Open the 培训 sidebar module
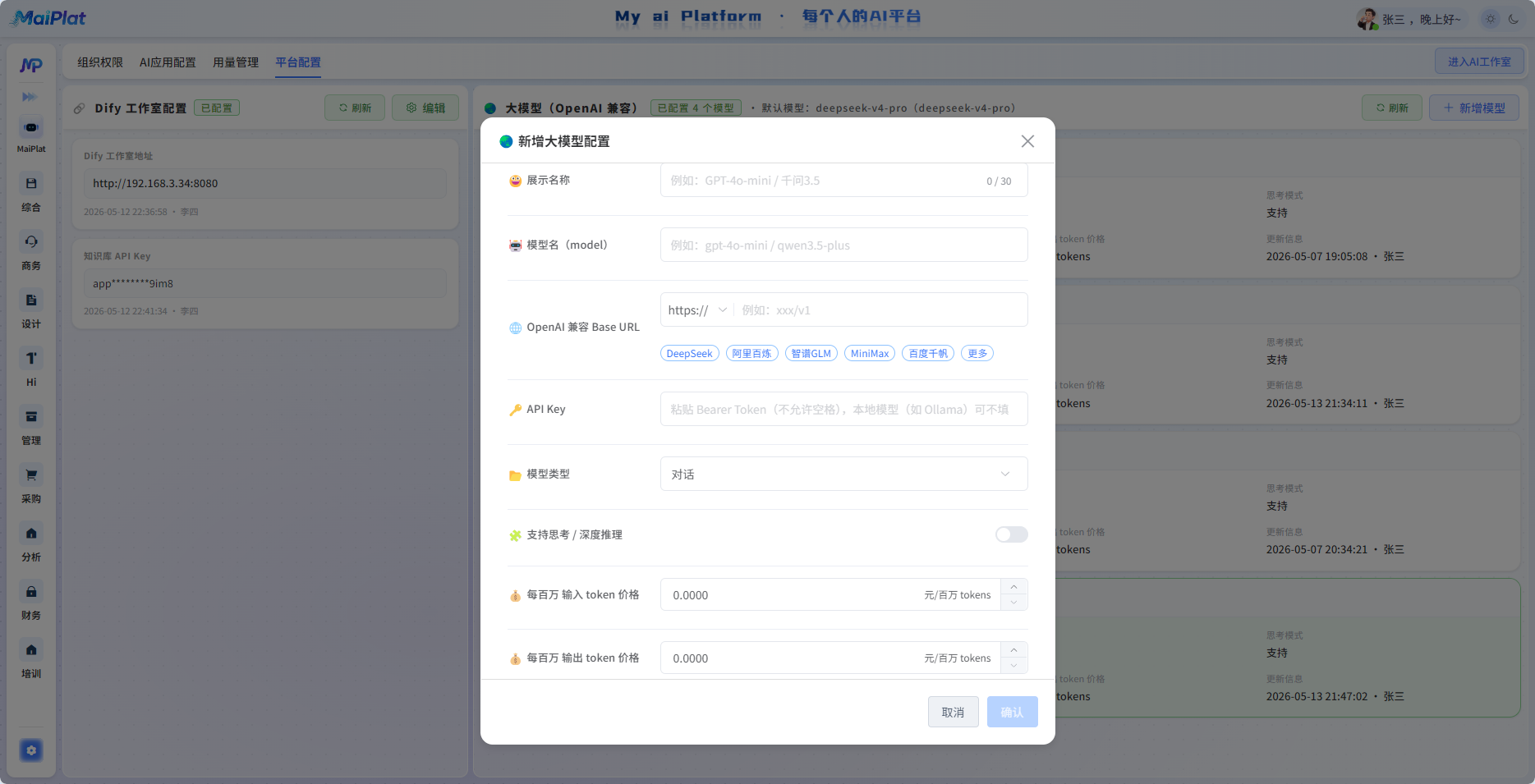The width and height of the screenshot is (1535, 784). click(31, 650)
